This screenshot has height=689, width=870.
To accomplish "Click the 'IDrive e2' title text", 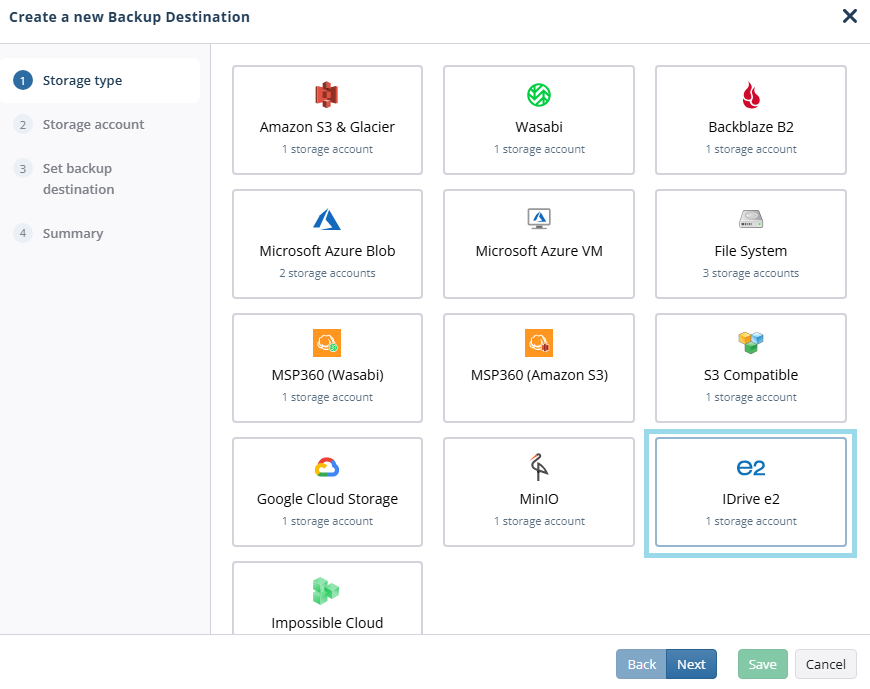I will pyautogui.click(x=751, y=499).
